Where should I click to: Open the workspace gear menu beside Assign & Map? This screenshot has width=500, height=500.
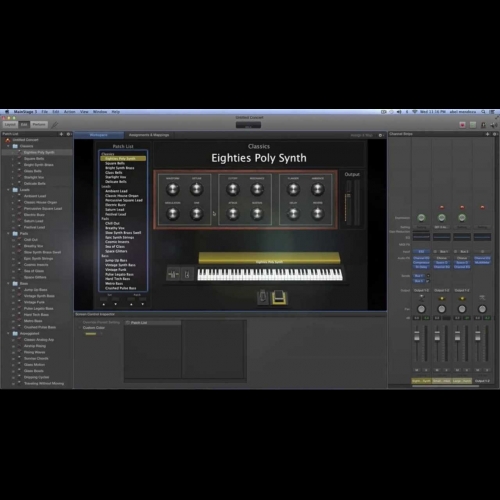tap(380, 135)
